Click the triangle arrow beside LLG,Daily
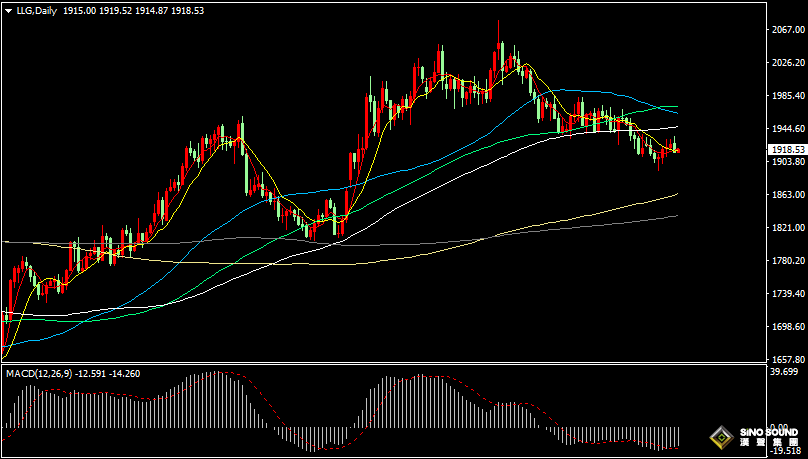808x459 pixels. pyautogui.click(x=8, y=9)
